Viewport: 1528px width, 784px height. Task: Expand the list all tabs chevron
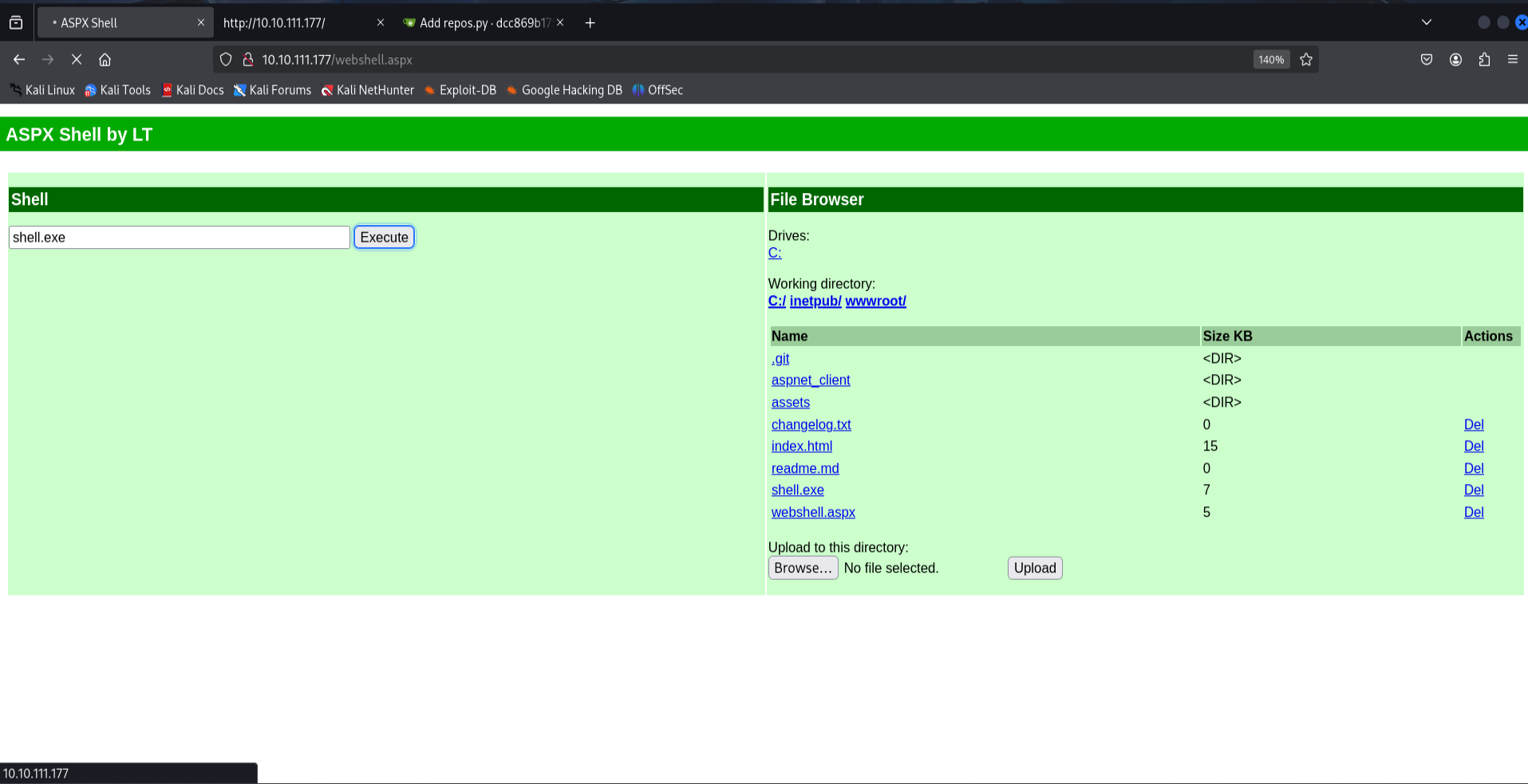click(x=1427, y=23)
